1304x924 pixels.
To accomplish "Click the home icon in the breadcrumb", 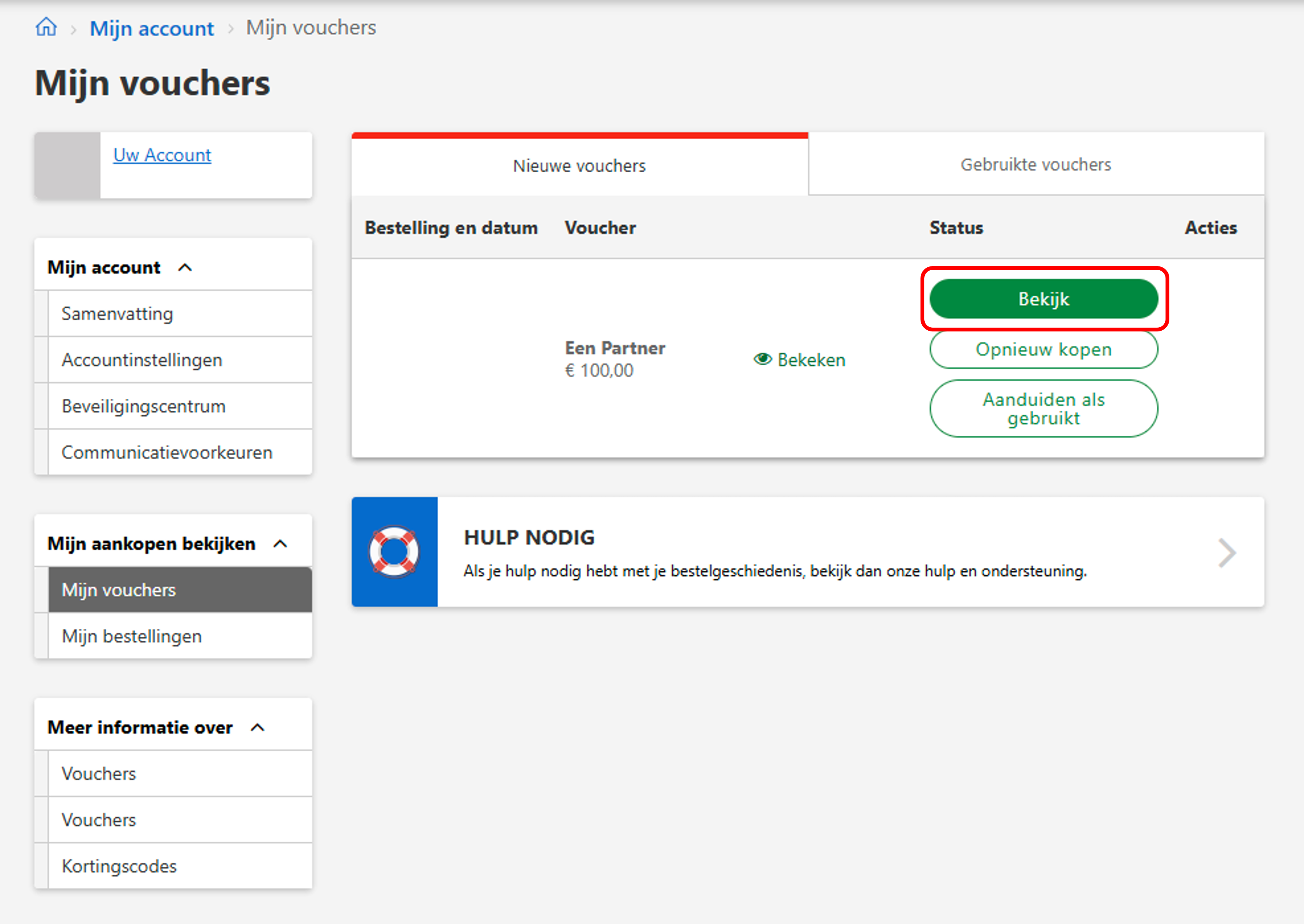I will pyautogui.click(x=46, y=27).
